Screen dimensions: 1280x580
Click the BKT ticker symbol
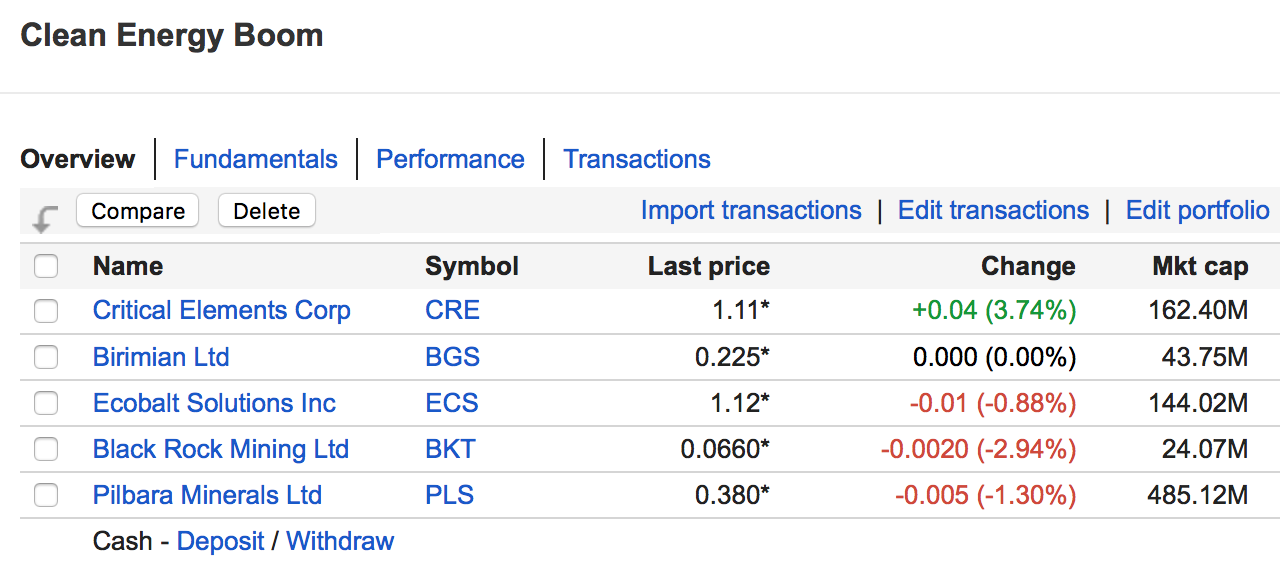coord(450,449)
